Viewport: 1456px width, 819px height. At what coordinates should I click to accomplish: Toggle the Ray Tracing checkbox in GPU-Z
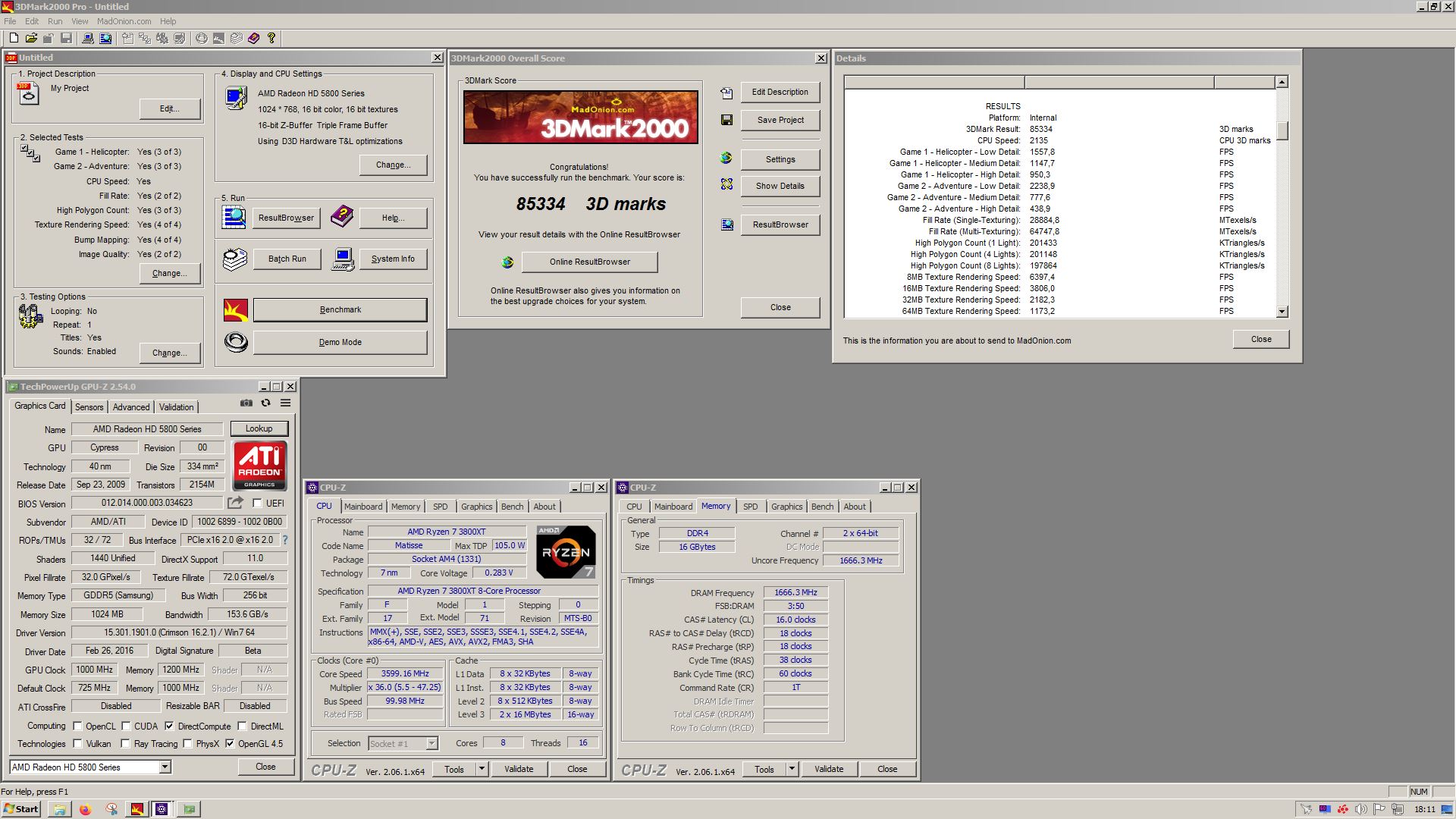pos(125,743)
